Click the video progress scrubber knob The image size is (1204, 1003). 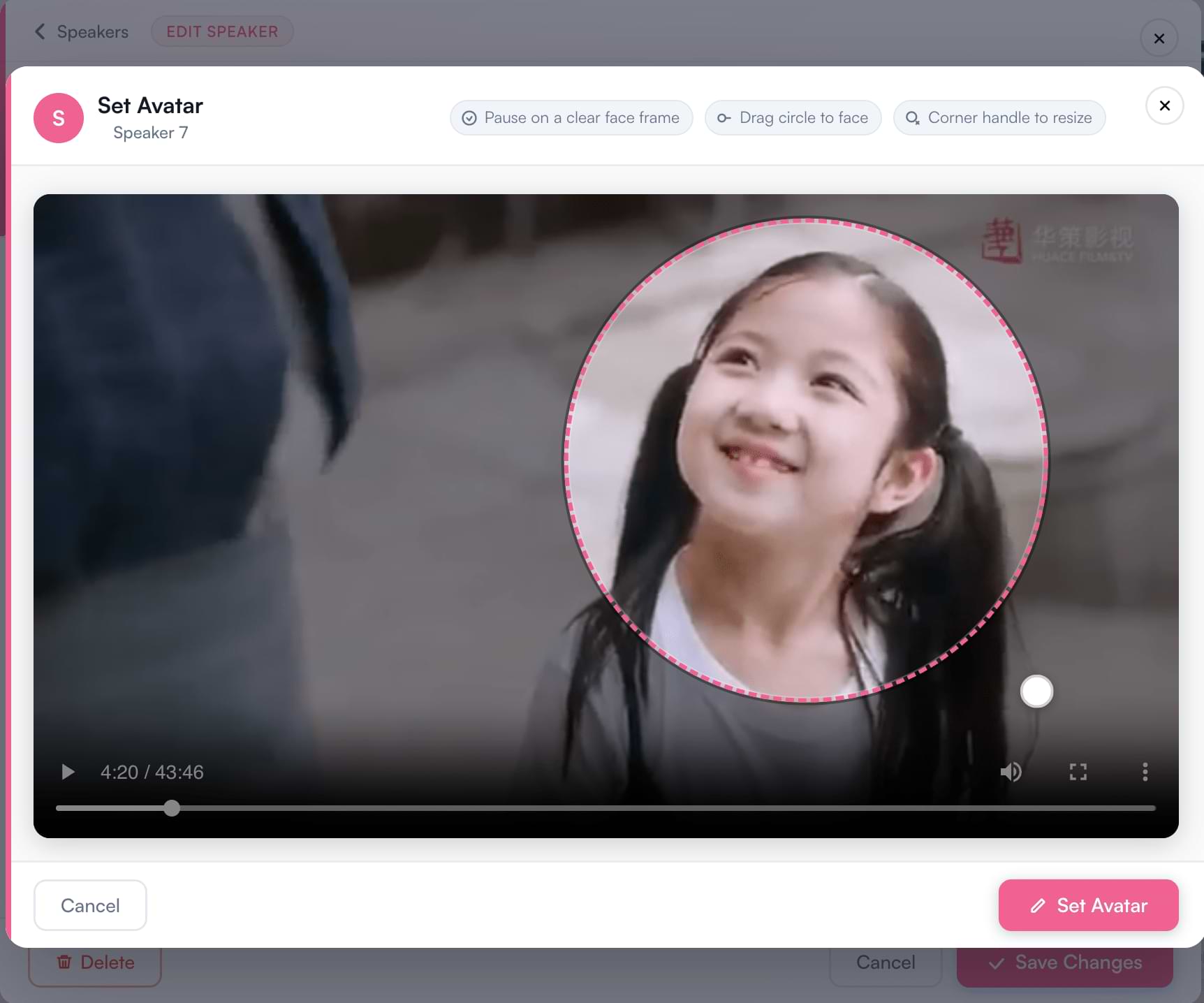(x=172, y=808)
